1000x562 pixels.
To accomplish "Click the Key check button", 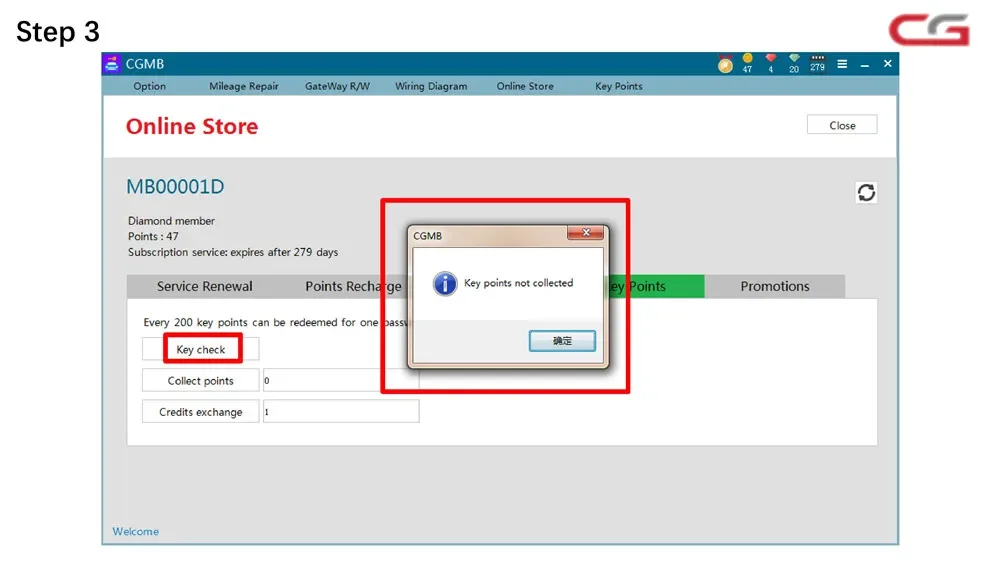I will [x=201, y=350].
